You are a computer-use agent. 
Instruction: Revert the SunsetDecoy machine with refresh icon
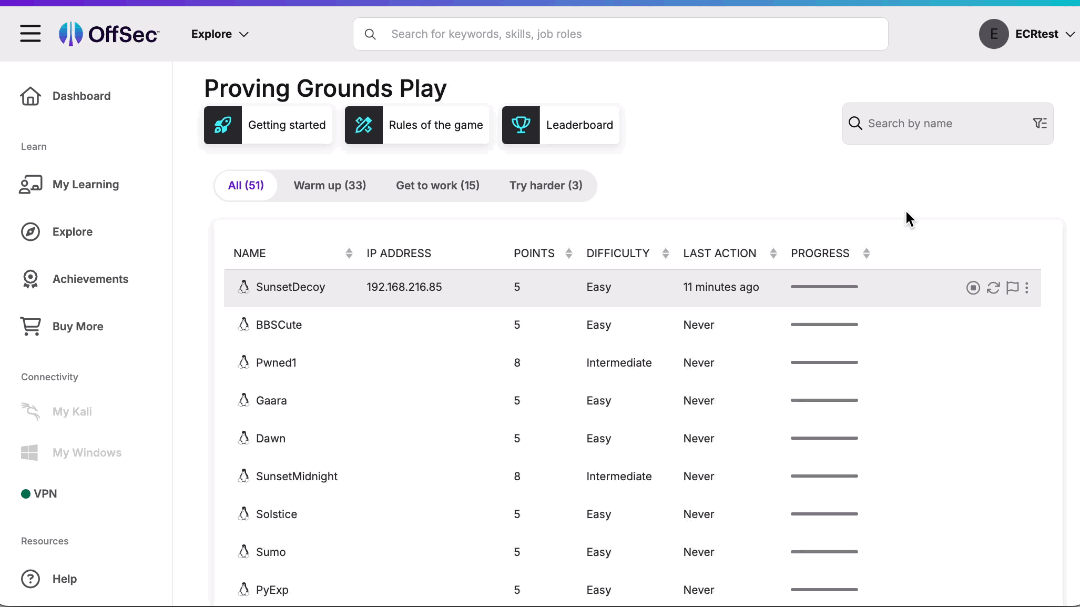[993, 288]
